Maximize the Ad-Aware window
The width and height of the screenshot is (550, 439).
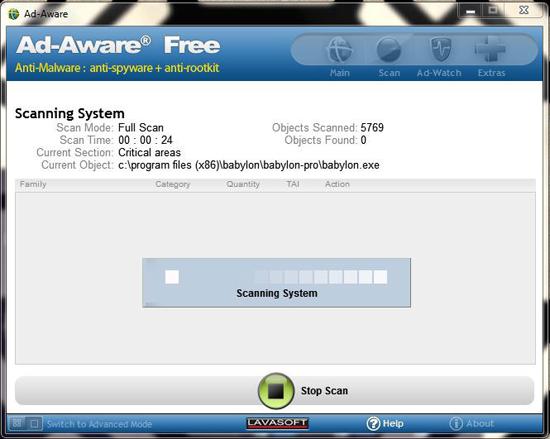pos(492,11)
